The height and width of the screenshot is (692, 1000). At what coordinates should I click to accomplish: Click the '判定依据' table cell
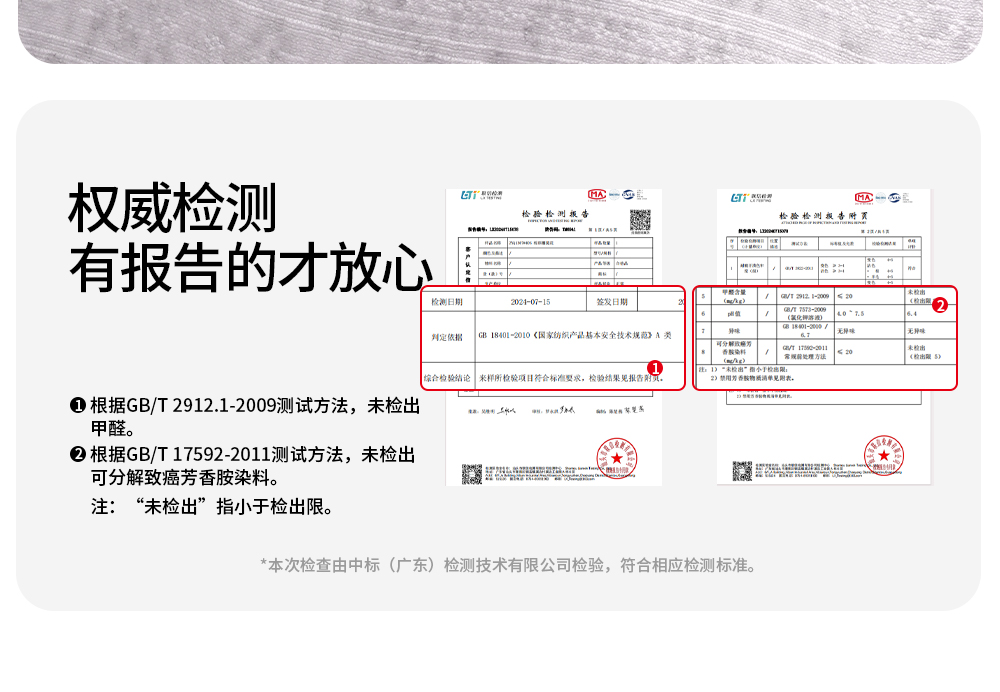tap(446, 337)
